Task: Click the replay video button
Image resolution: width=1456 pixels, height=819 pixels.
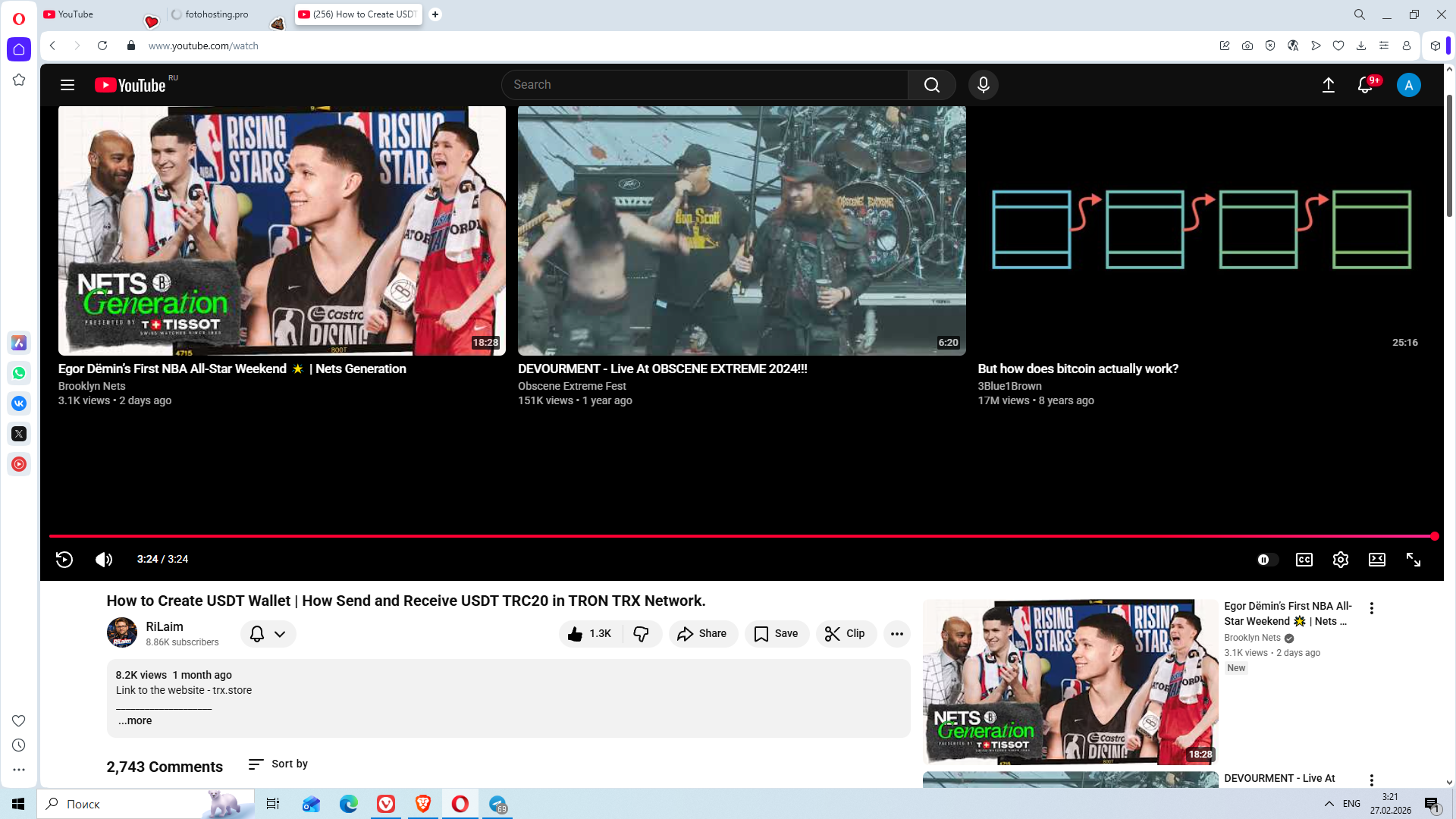Action: [x=64, y=560]
